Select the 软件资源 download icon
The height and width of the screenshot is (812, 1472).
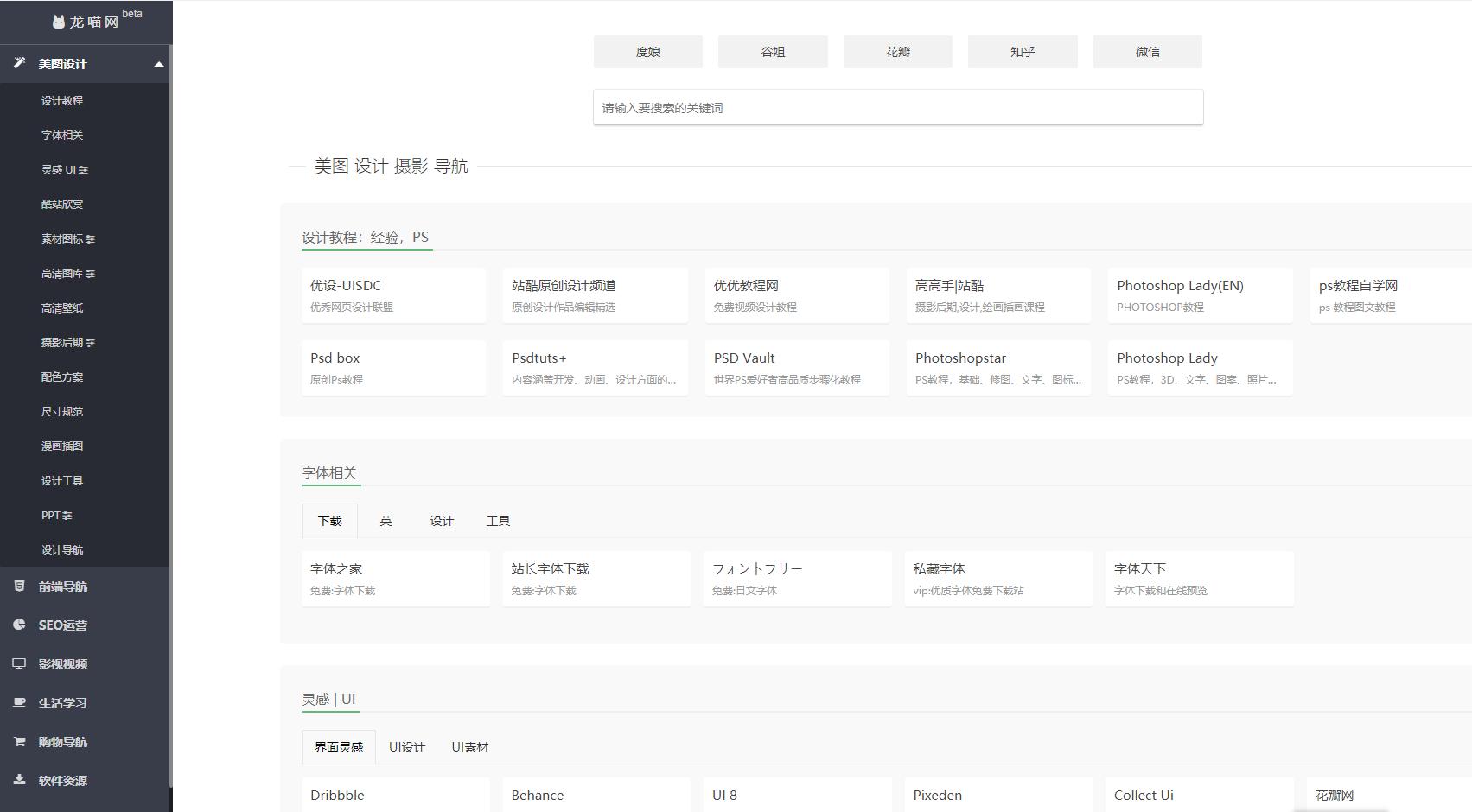19,780
